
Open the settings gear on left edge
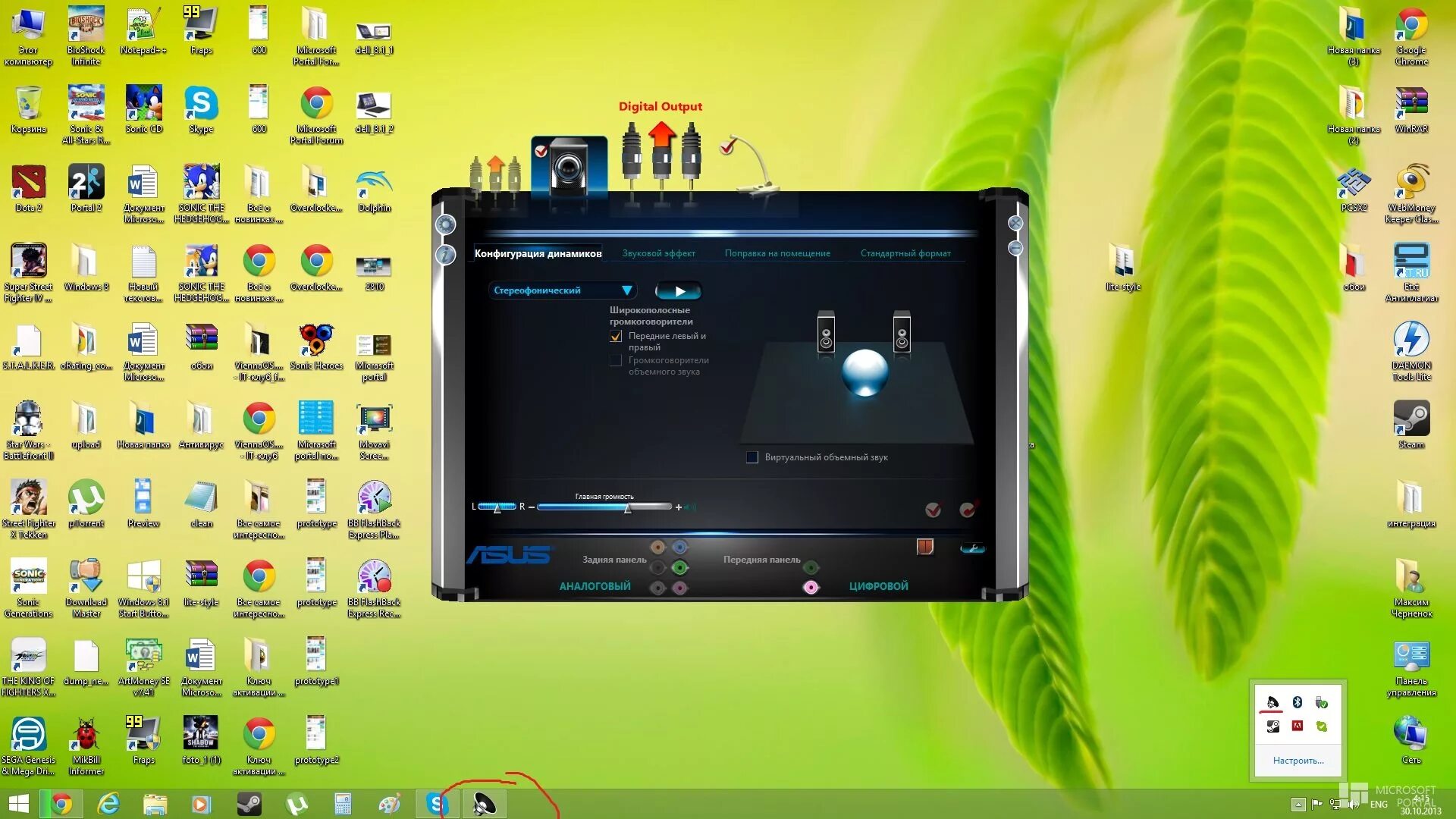[x=445, y=224]
